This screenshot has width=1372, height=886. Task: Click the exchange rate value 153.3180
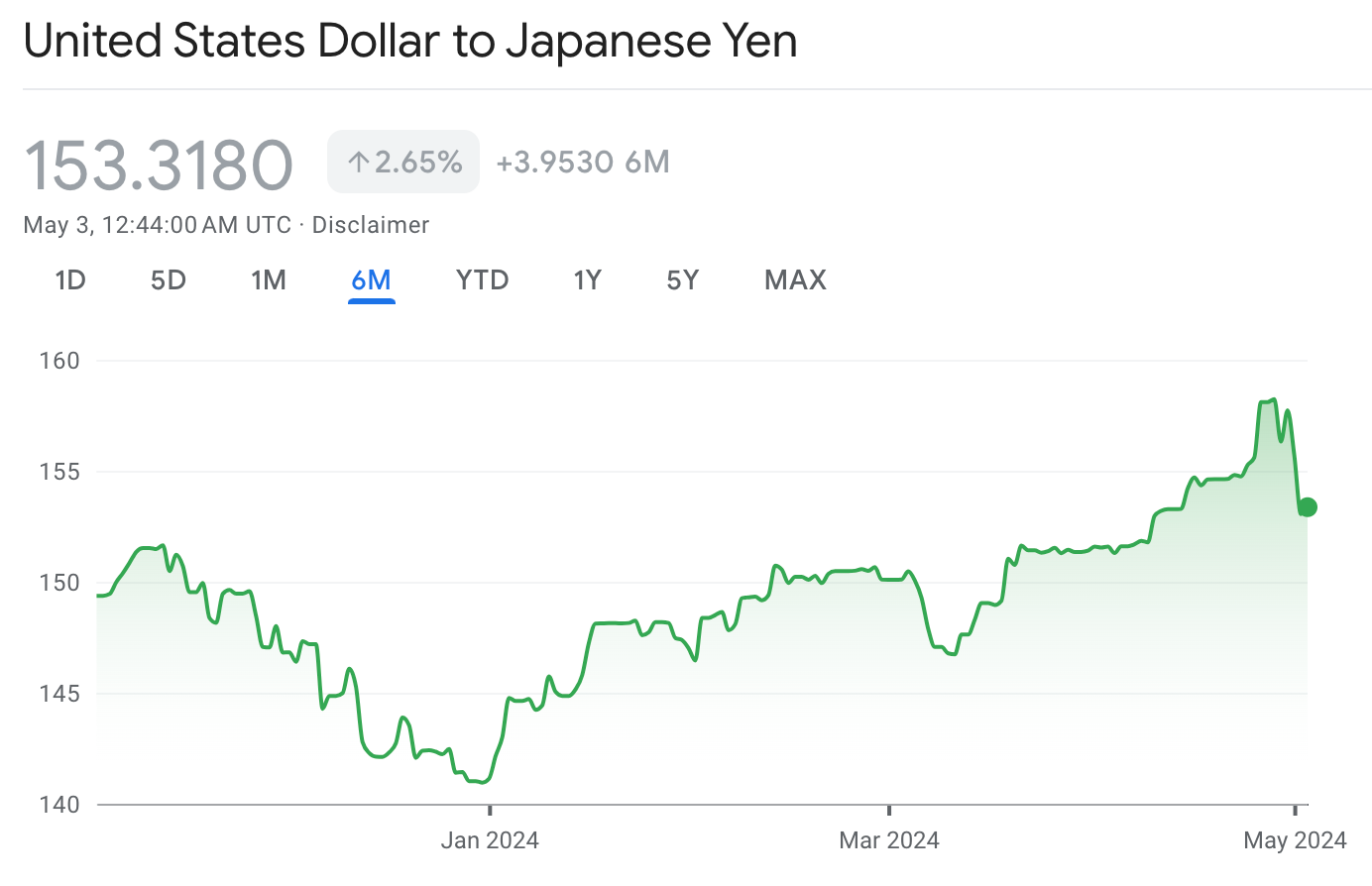pos(159,163)
